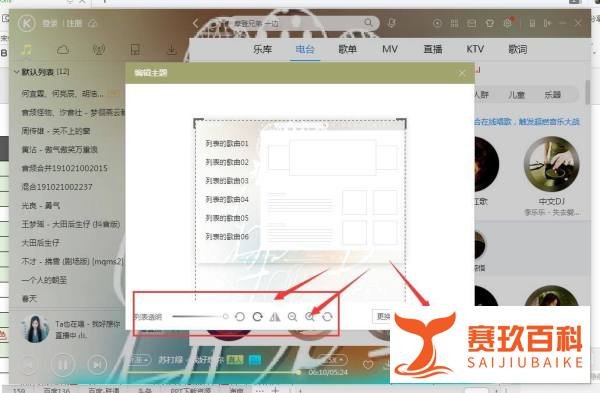
Task: Open the 直播 tab
Action: pyautogui.click(x=433, y=49)
